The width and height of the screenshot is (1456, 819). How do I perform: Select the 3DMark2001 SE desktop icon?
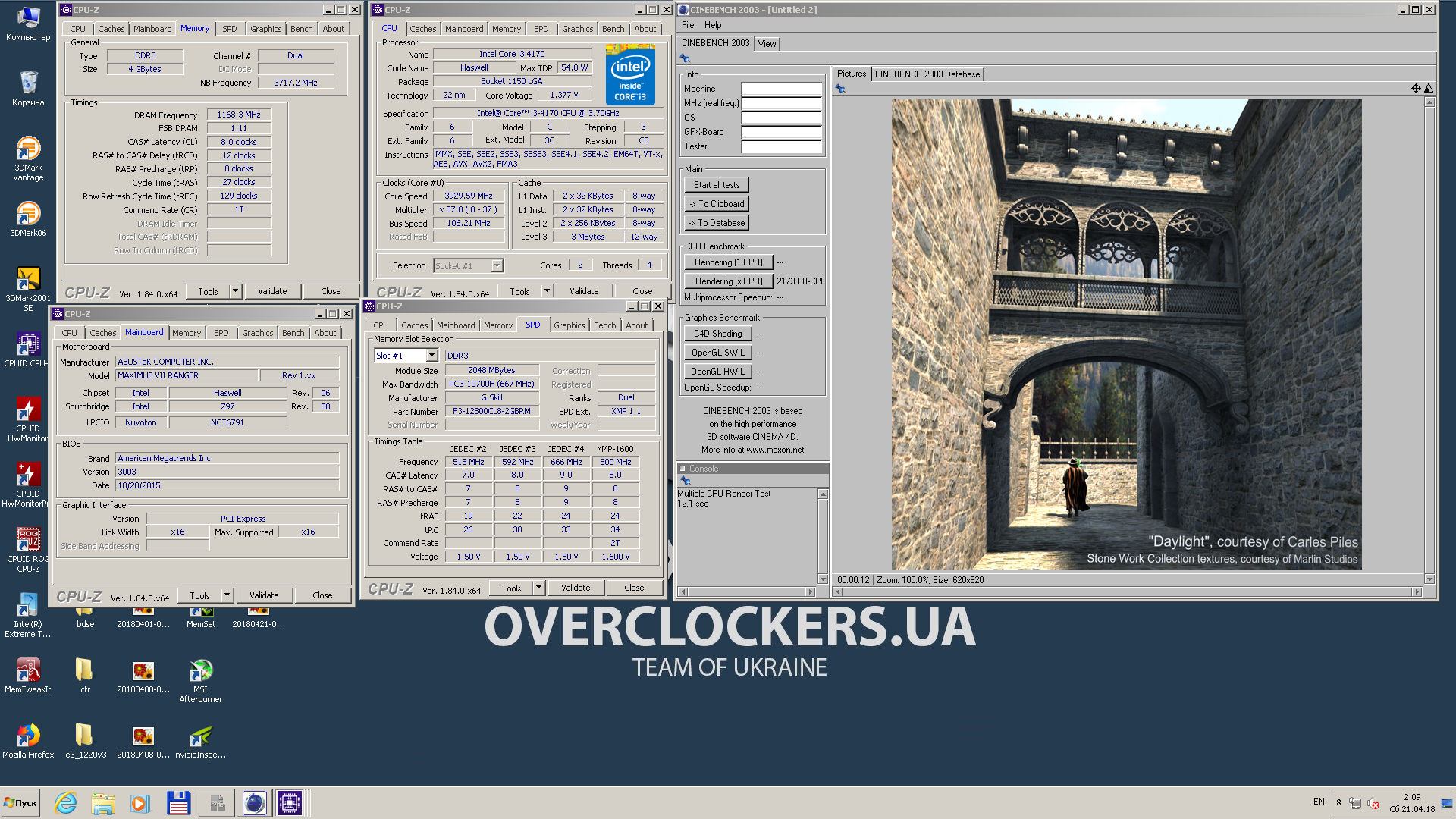28,289
